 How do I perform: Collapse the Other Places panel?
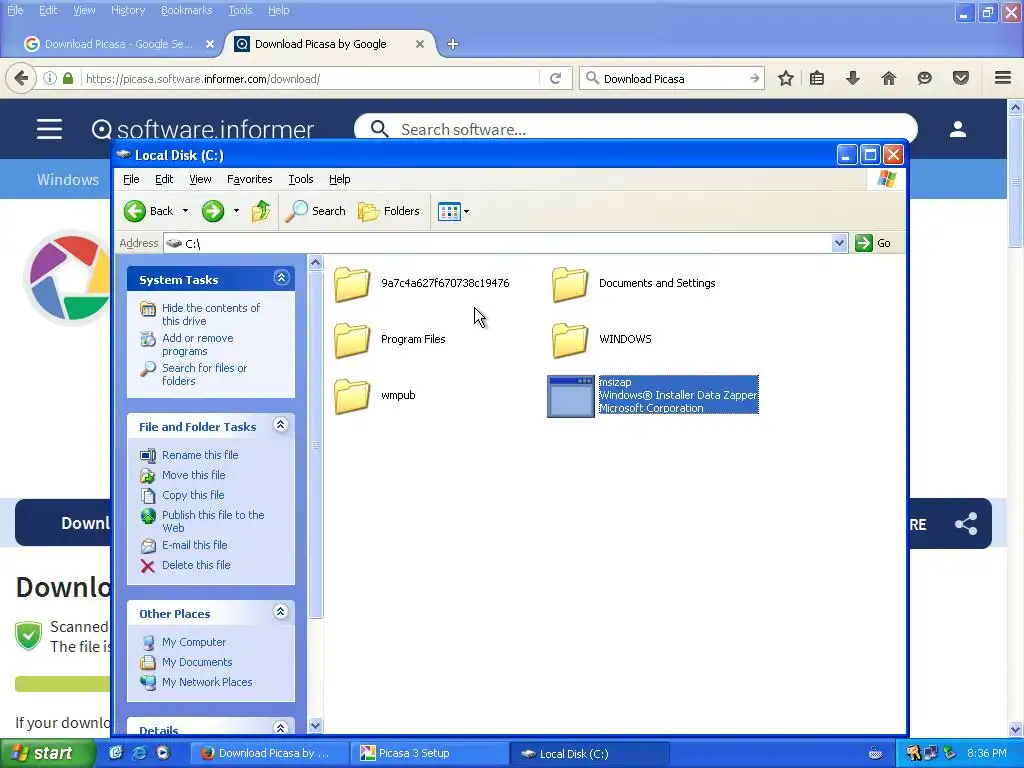(281, 612)
